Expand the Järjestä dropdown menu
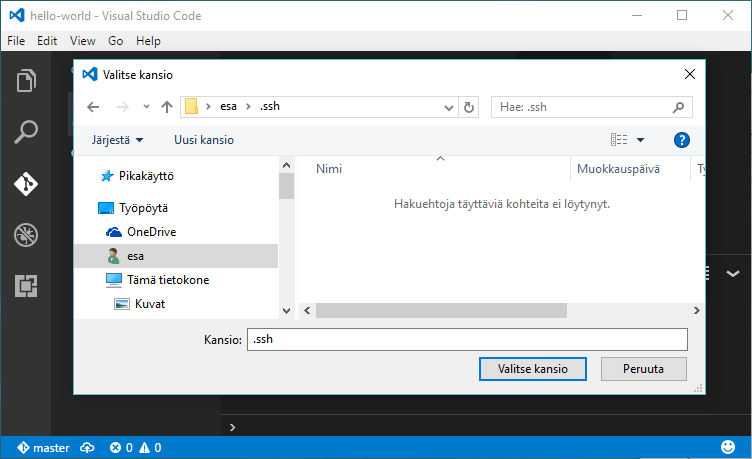 pyautogui.click(x=119, y=140)
